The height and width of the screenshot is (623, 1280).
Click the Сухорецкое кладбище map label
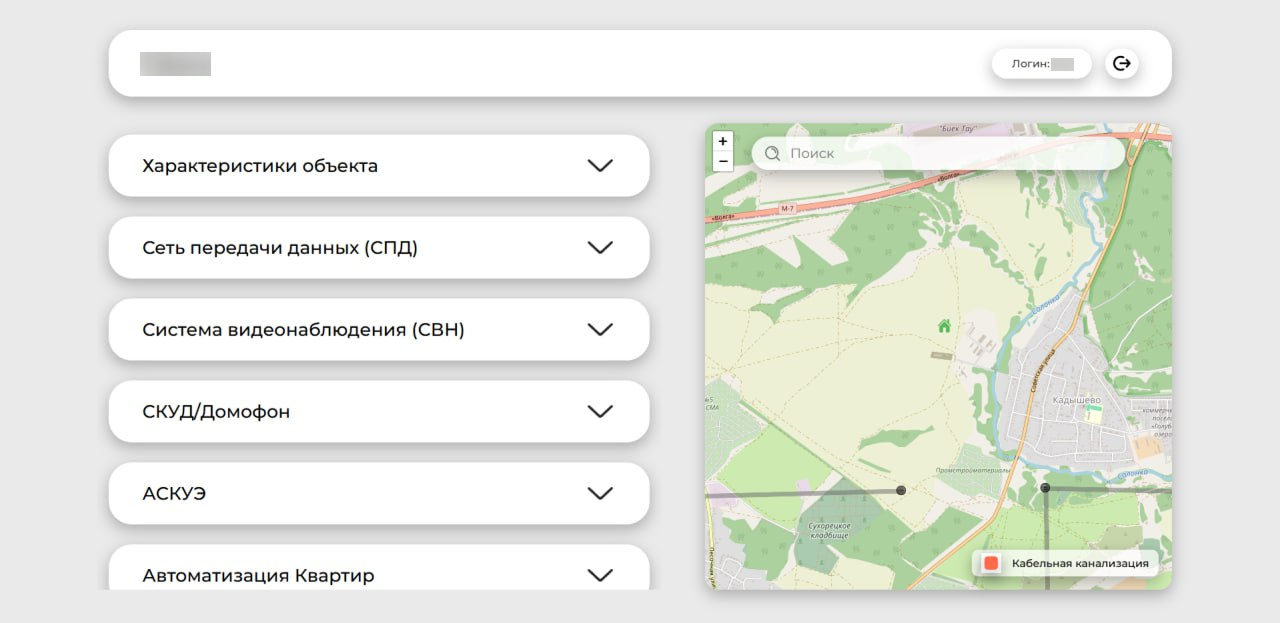829,530
